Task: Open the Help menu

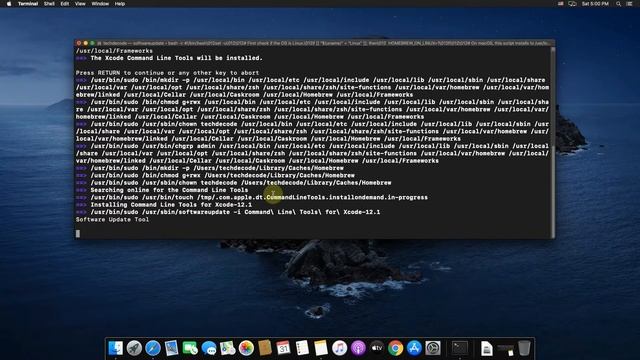Action: click(x=120, y=4)
